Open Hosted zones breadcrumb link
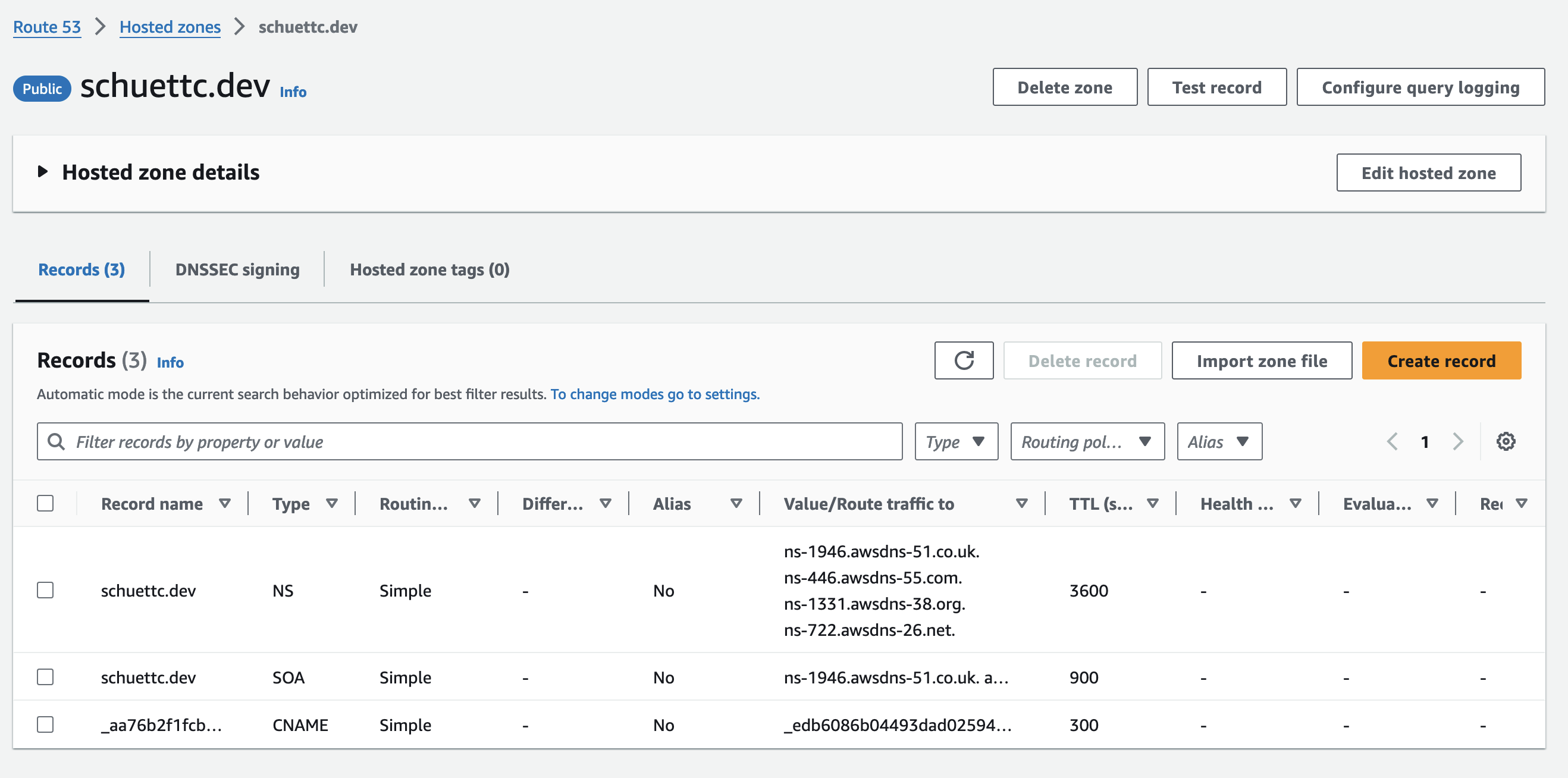The image size is (1568, 778). pos(170,27)
